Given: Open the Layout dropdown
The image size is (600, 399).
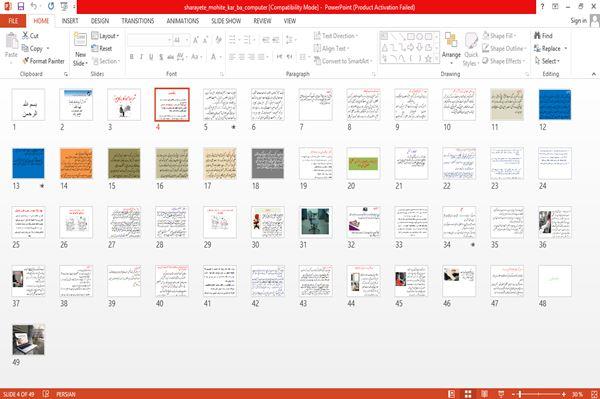Looking at the screenshot, I should [x=105, y=36].
